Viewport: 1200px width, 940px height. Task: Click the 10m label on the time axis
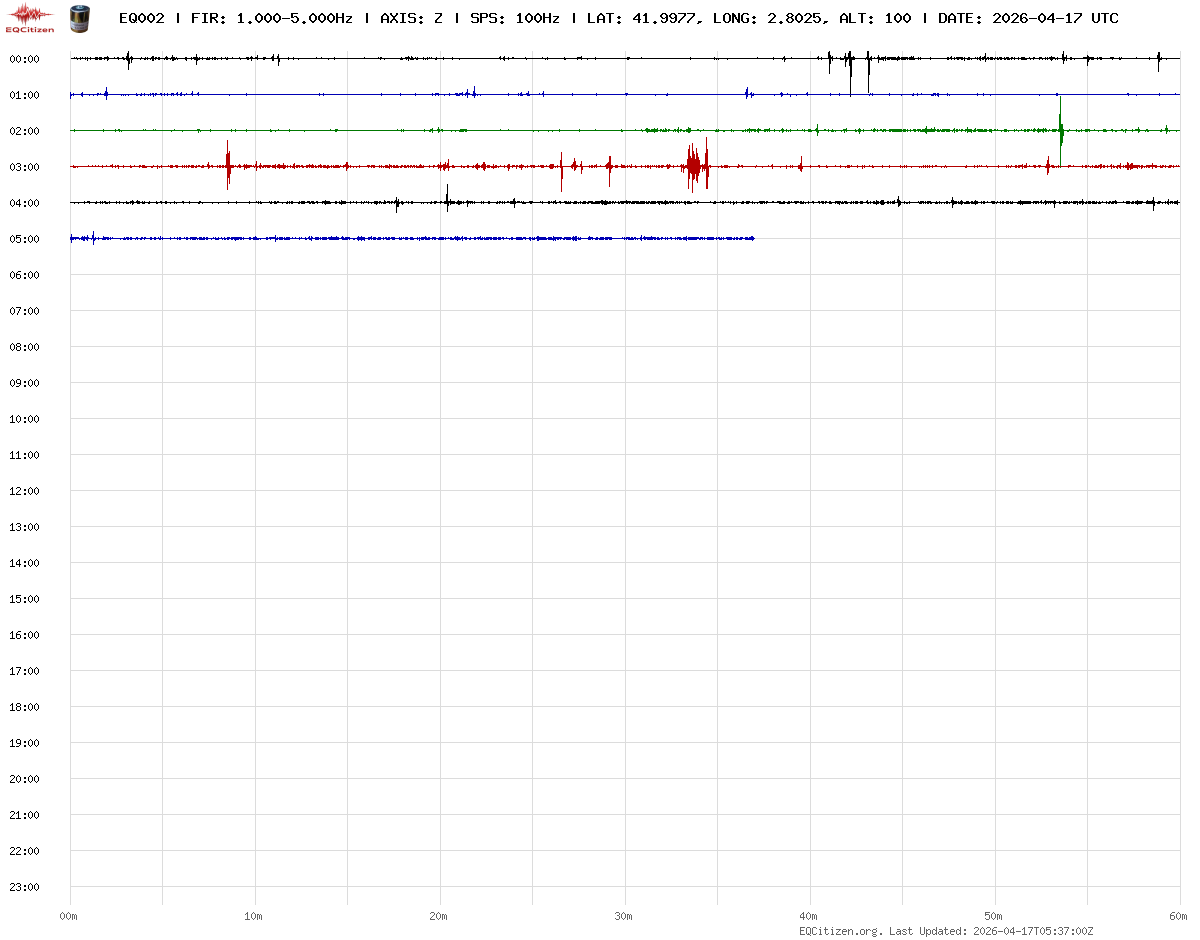(254, 916)
